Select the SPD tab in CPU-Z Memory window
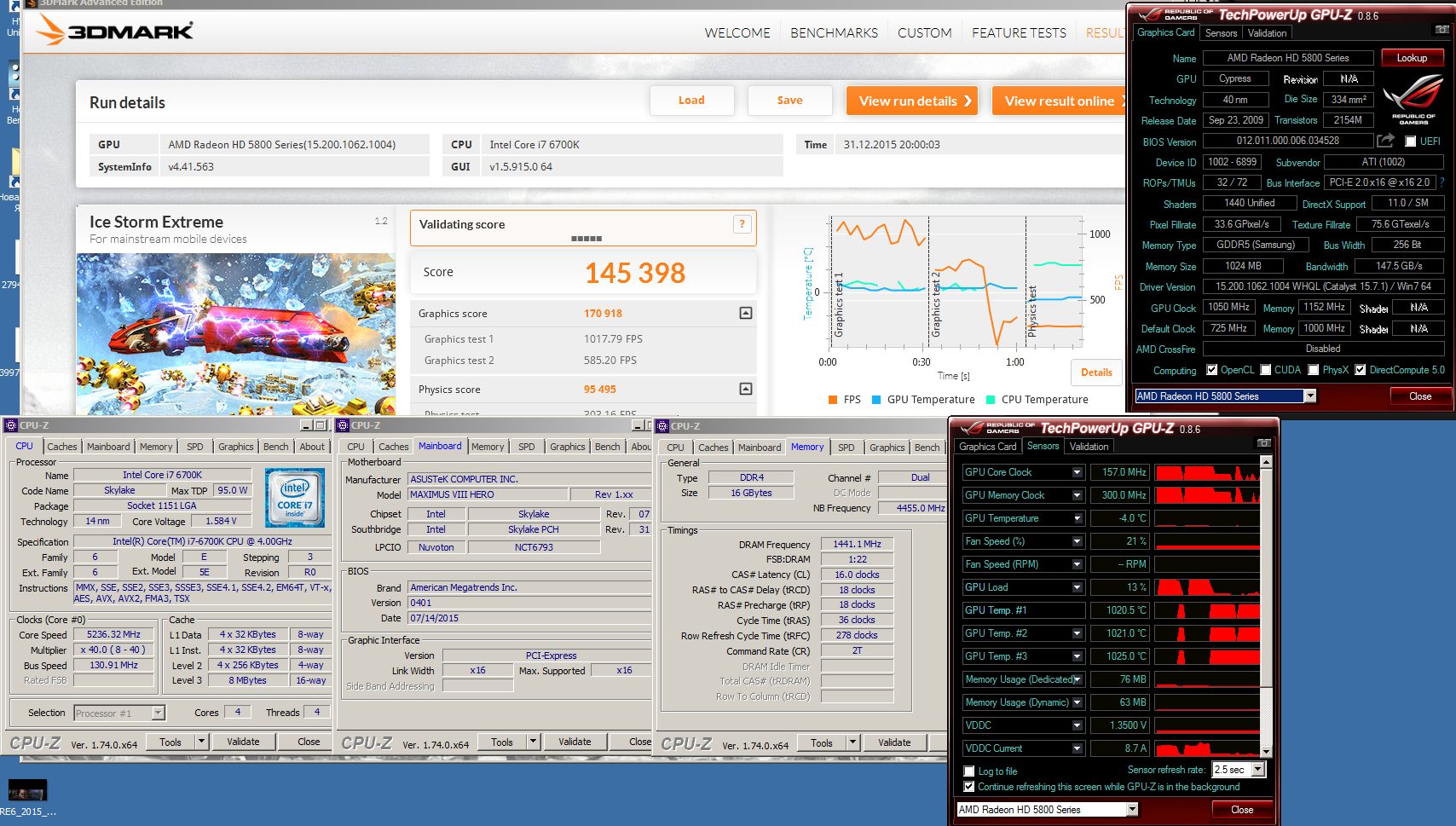This screenshot has height=826, width=1456. coord(846,447)
